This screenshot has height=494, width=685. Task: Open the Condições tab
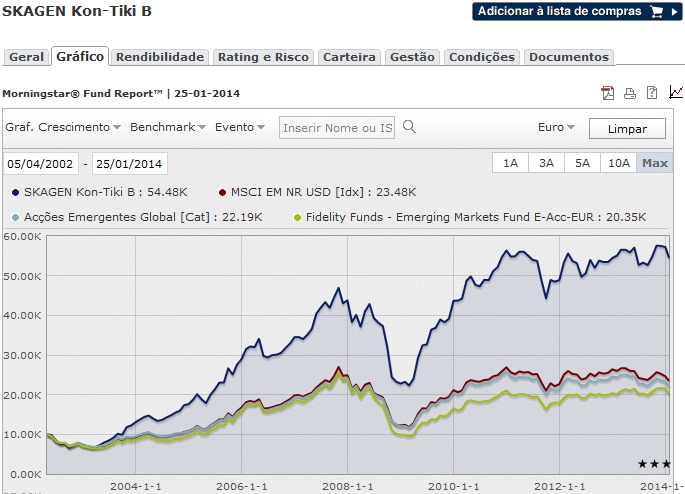pyautogui.click(x=482, y=57)
